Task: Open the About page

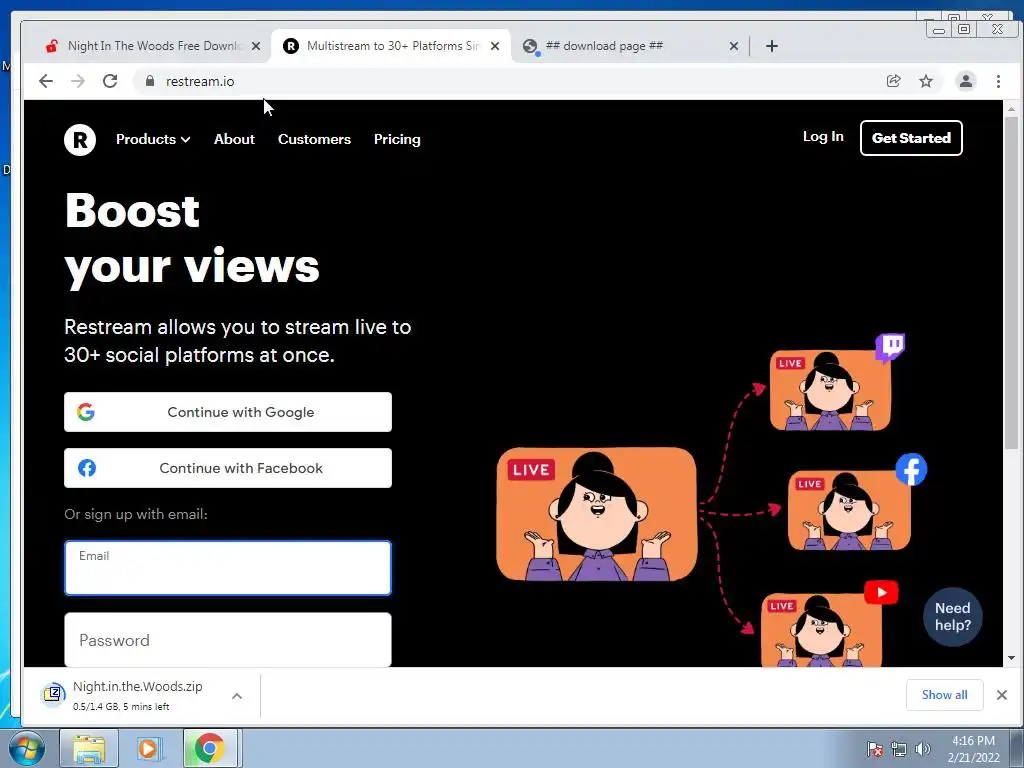Action: tap(234, 139)
